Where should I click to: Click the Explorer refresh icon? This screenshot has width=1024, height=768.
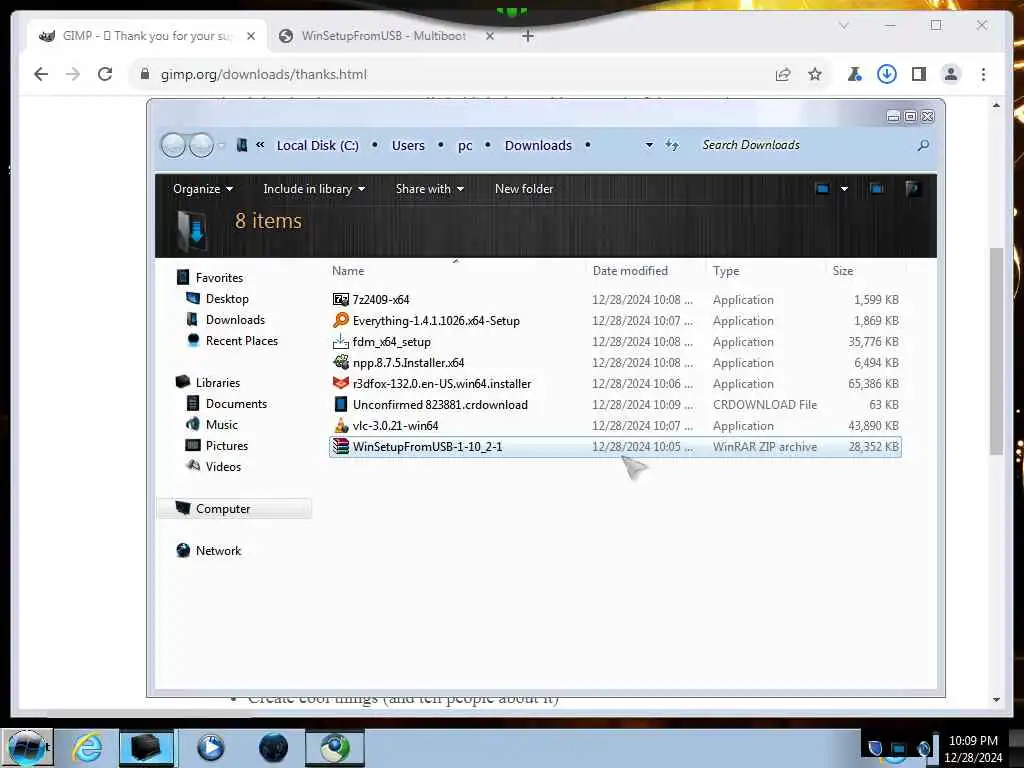pyautogui.click(x=672, y=145)
